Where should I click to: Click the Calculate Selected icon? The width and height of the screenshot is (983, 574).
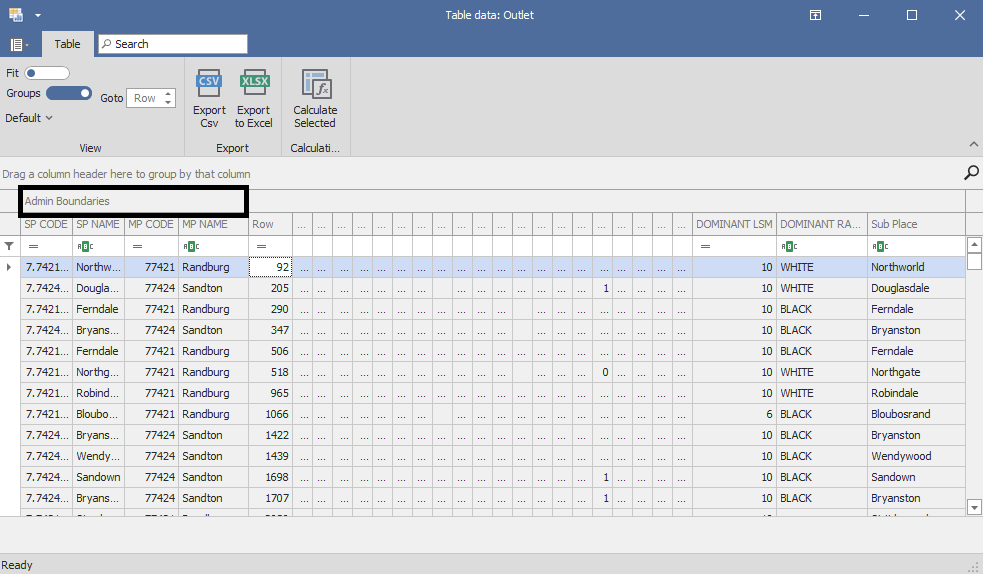tap(315, 85)
